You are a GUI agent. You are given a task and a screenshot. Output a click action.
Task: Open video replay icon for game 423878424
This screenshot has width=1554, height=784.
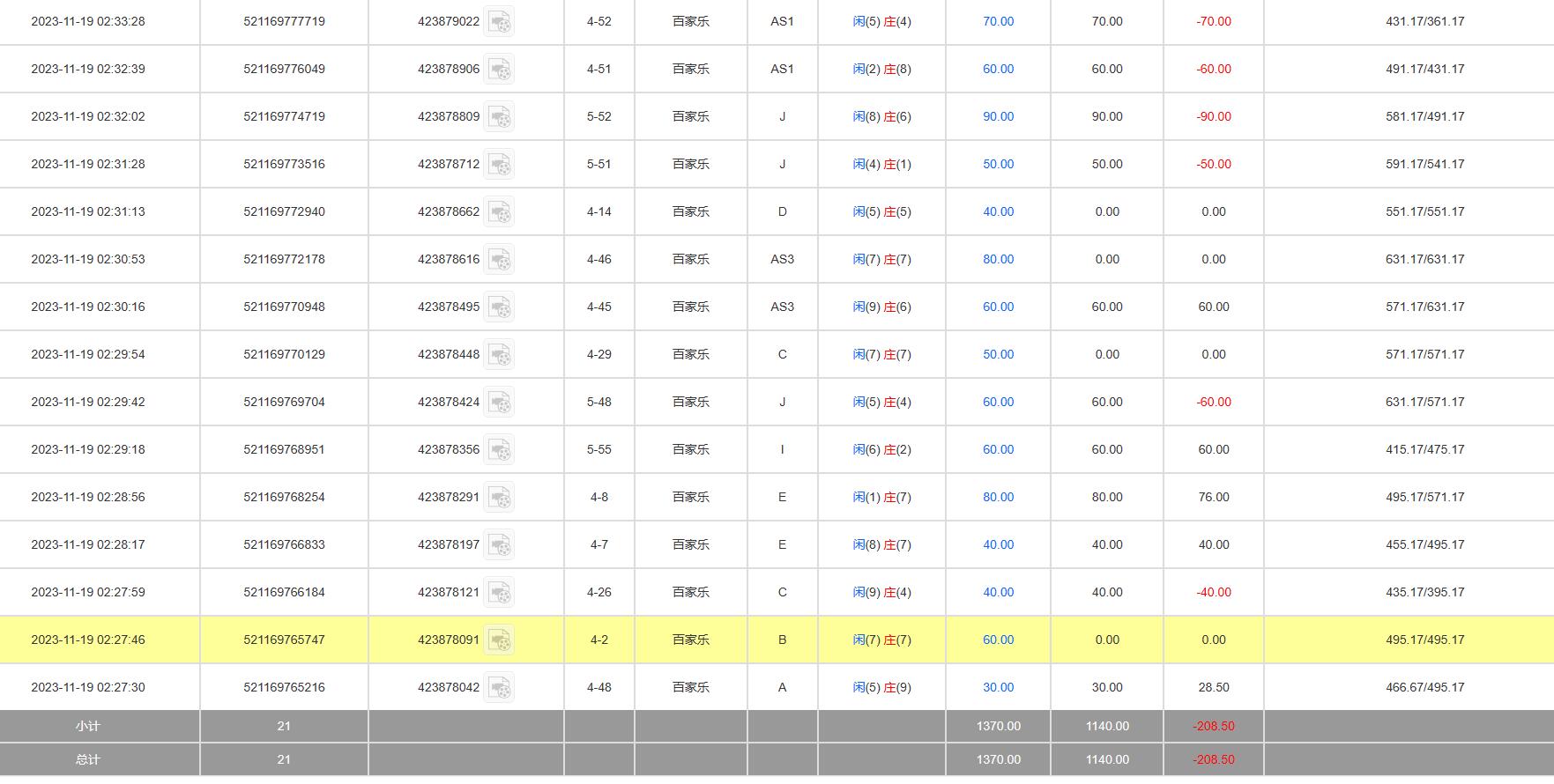tap(499, 402)
